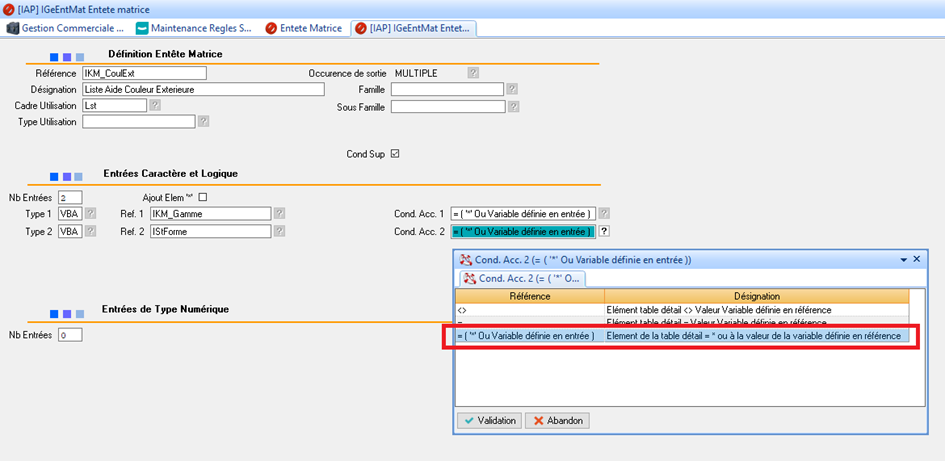The height and width of the screenshot is (461, 945).
Task: Click help icon next to Ref. 1 field
Action: point(280,213)
